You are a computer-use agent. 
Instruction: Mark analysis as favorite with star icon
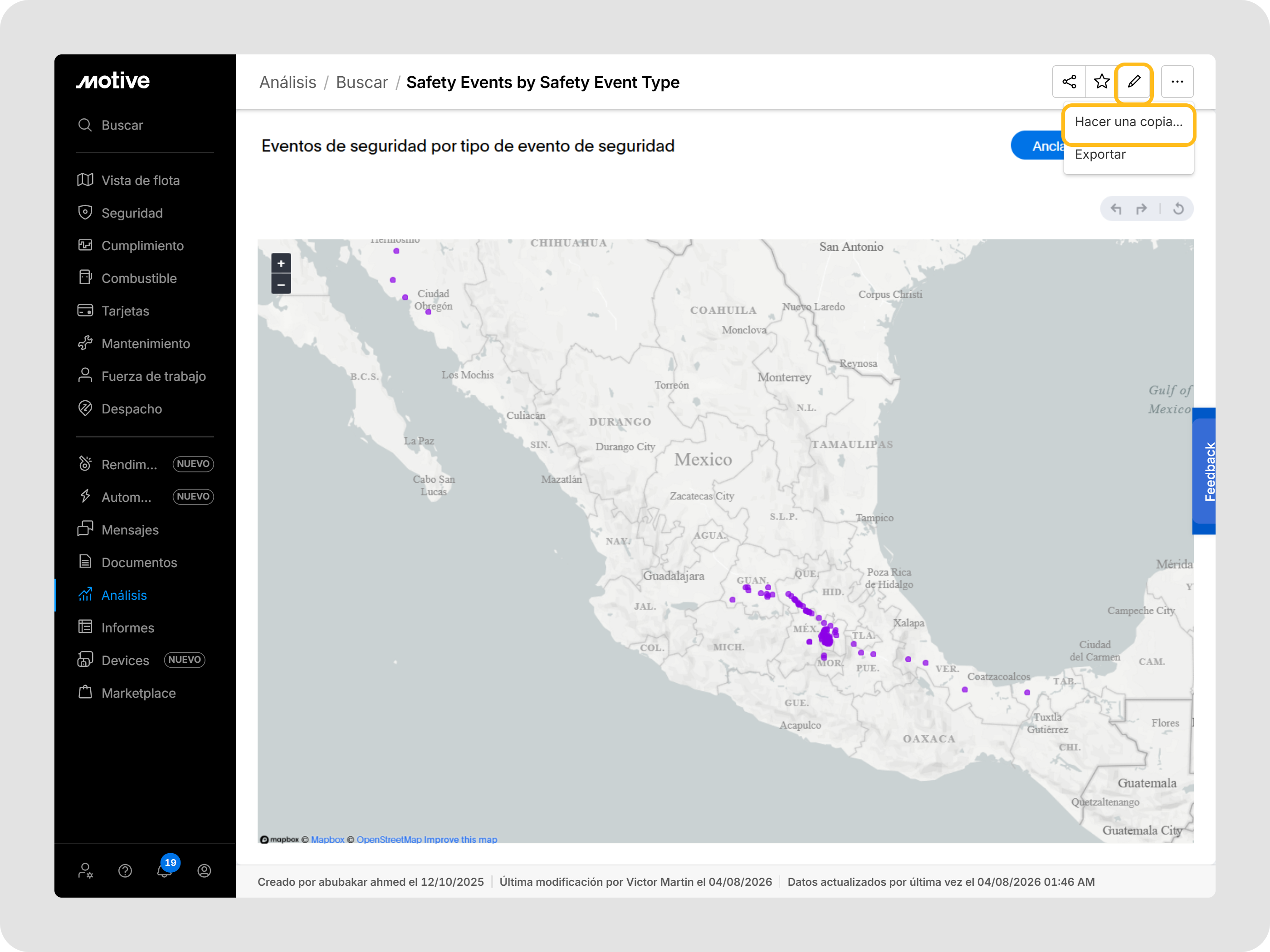point(1101,82)
